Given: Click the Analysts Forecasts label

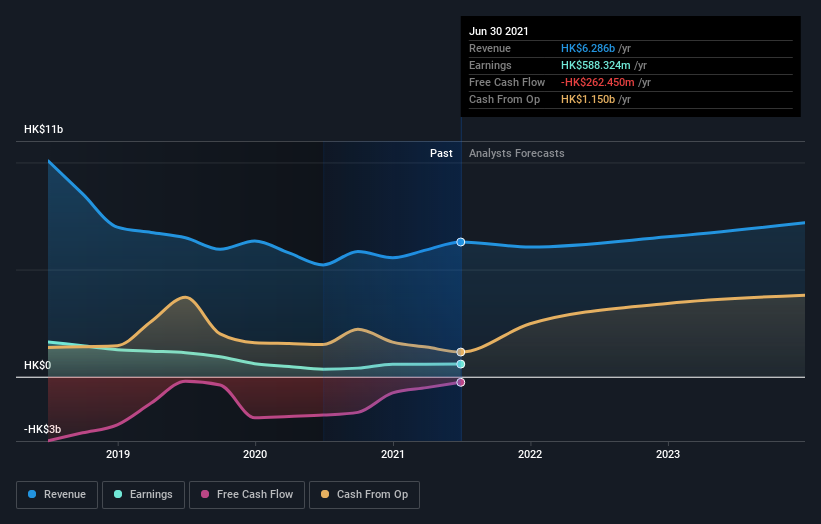Looking at the screenshot, I should pos(517,153).
